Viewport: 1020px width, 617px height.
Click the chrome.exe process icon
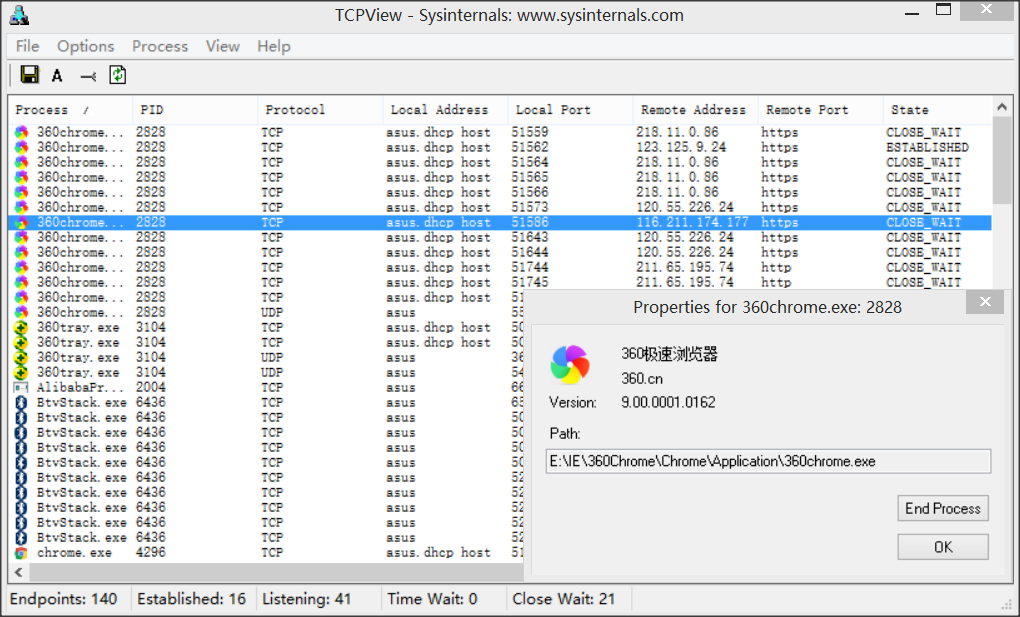point(21,553)
